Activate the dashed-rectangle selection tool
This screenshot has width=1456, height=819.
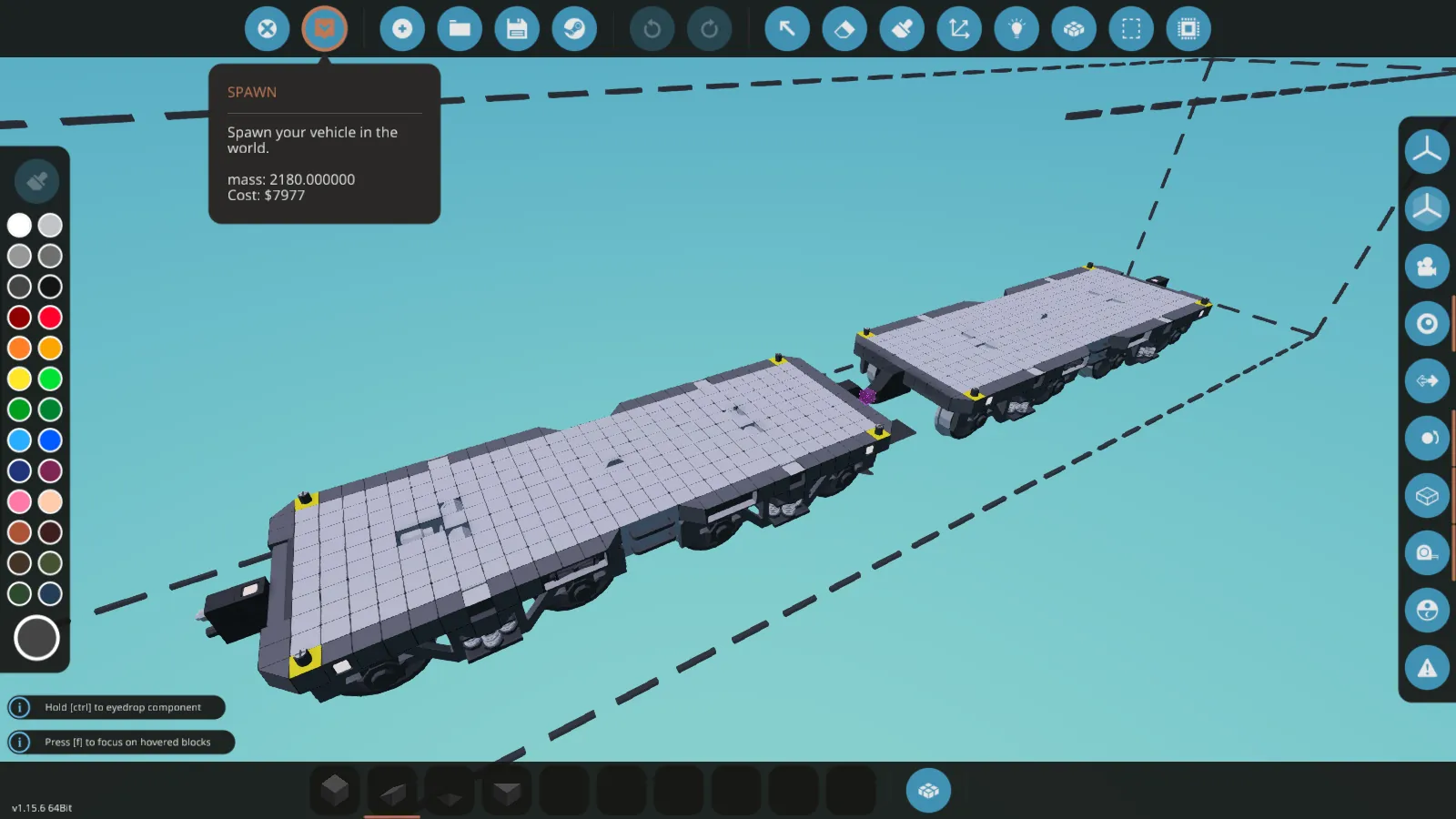pyautogui.click(x=1131, y=29)
